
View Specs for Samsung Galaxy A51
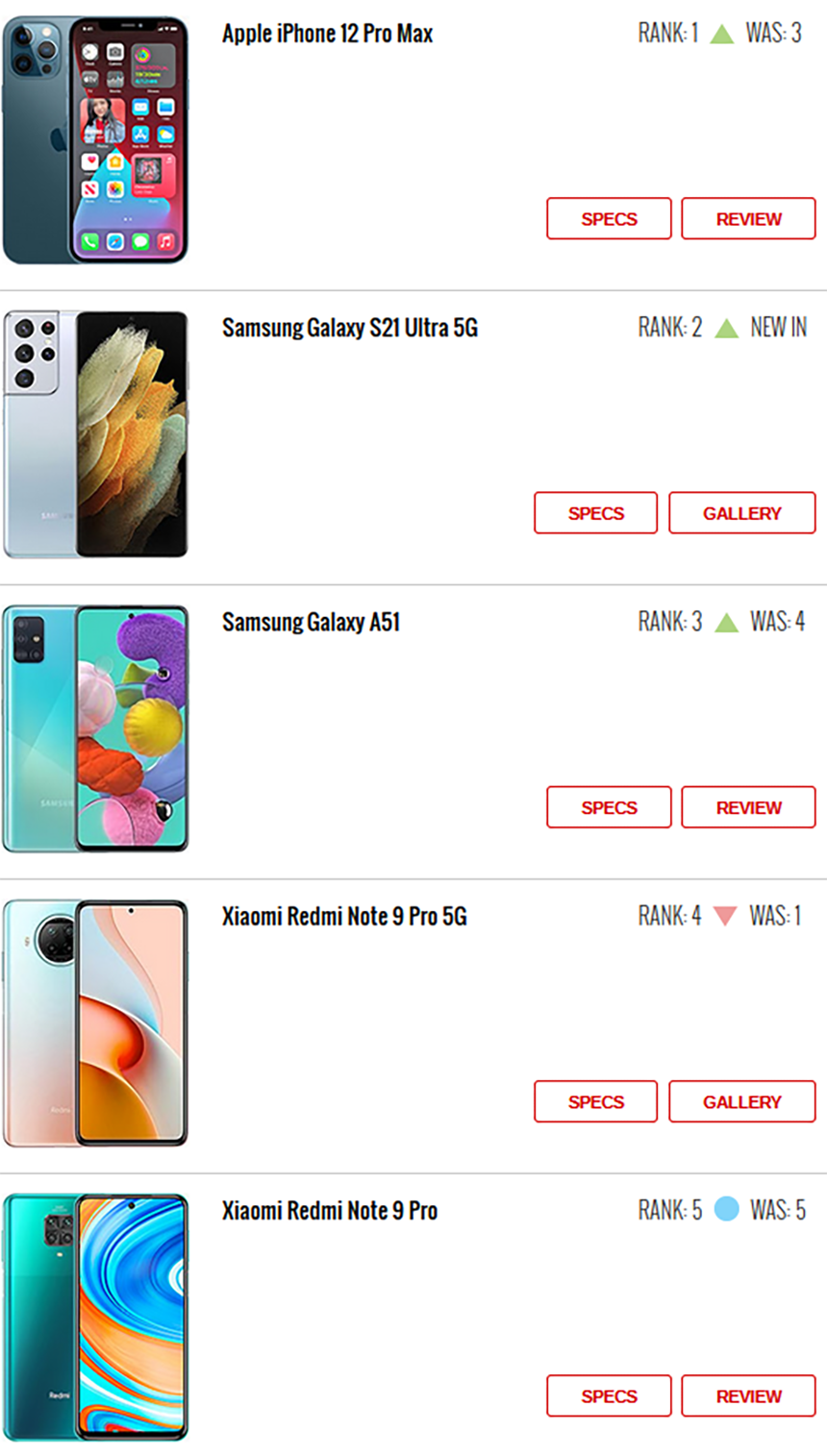tap(609, 807)
